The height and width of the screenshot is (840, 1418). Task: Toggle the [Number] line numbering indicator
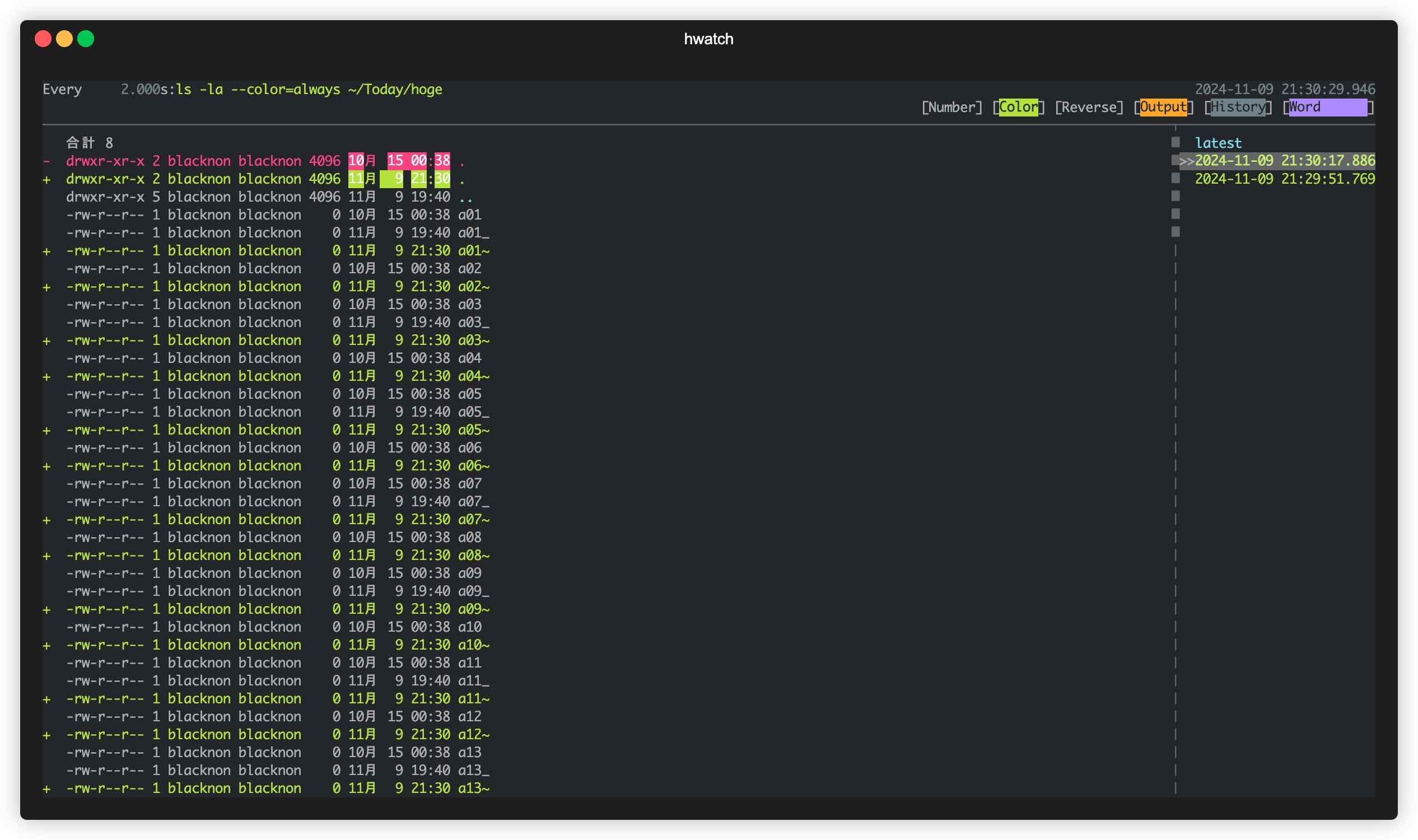click(951, 107)
